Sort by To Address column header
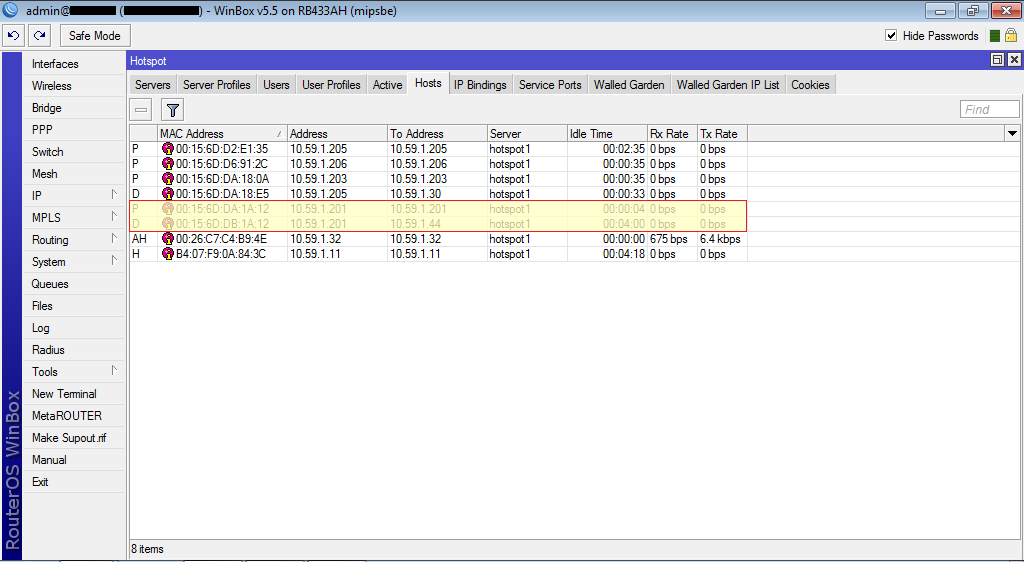 (x=438, y=134)
